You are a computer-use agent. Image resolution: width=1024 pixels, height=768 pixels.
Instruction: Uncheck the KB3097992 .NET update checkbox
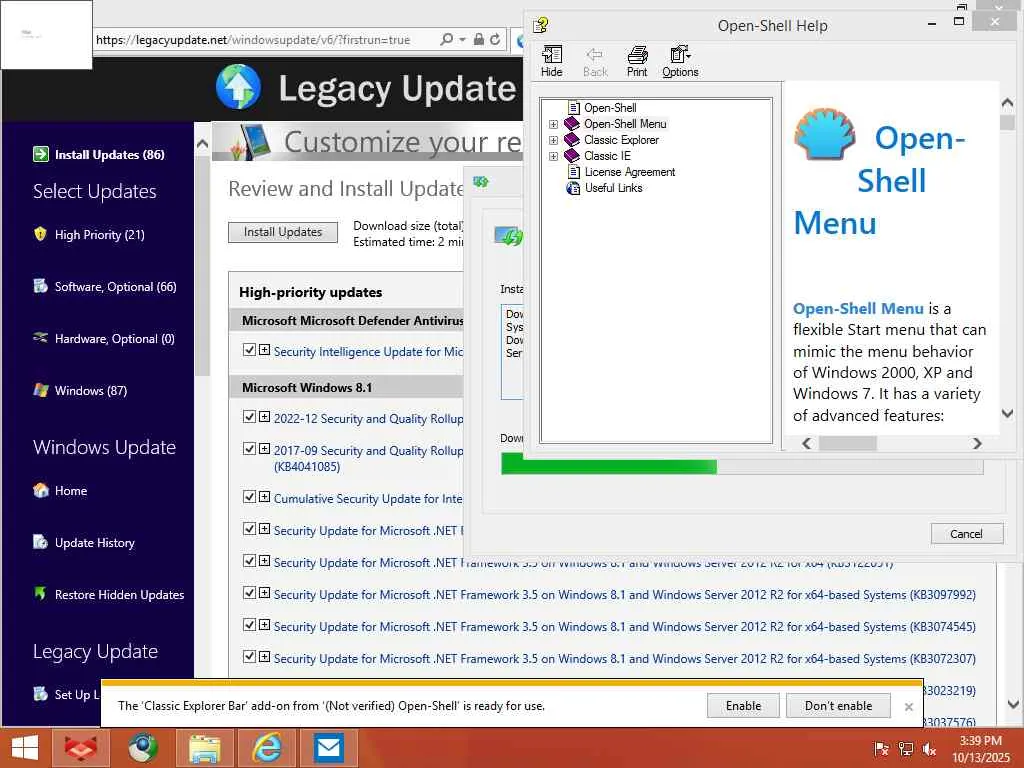[x=249, y=592]
